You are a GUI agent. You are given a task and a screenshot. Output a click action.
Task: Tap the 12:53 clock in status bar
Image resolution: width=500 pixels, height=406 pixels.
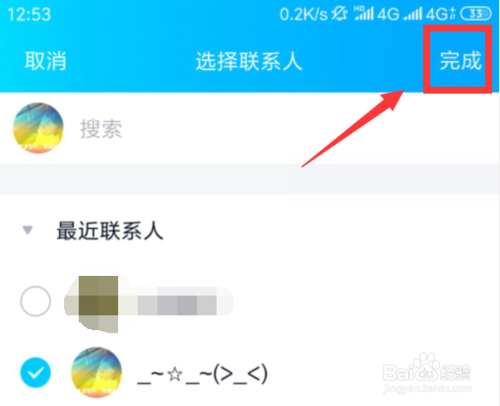coord(29,15)
